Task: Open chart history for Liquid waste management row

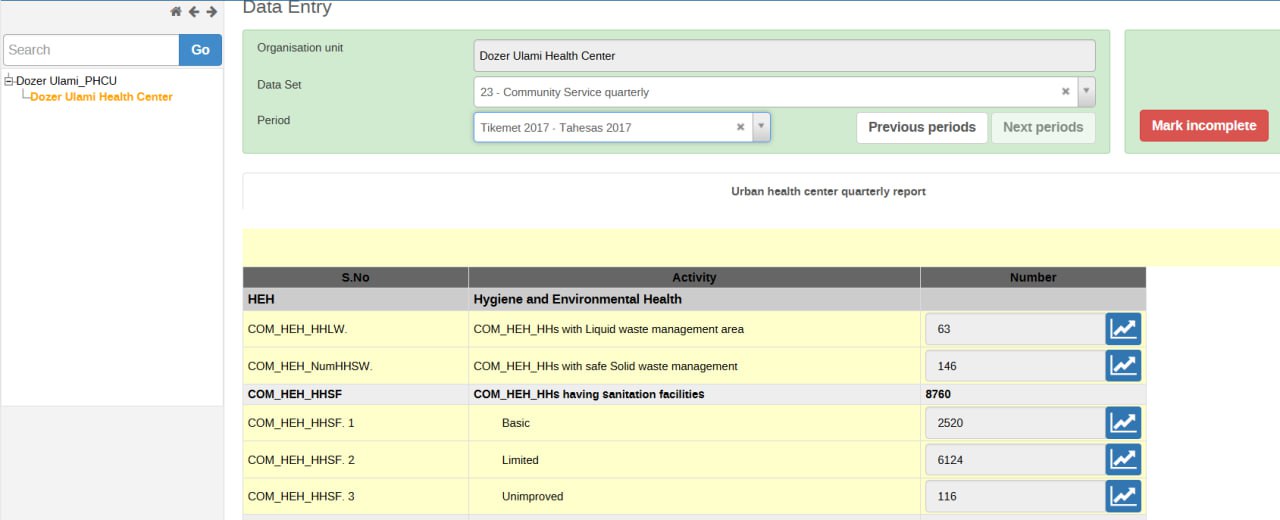Action: (x=1123, y=329)
